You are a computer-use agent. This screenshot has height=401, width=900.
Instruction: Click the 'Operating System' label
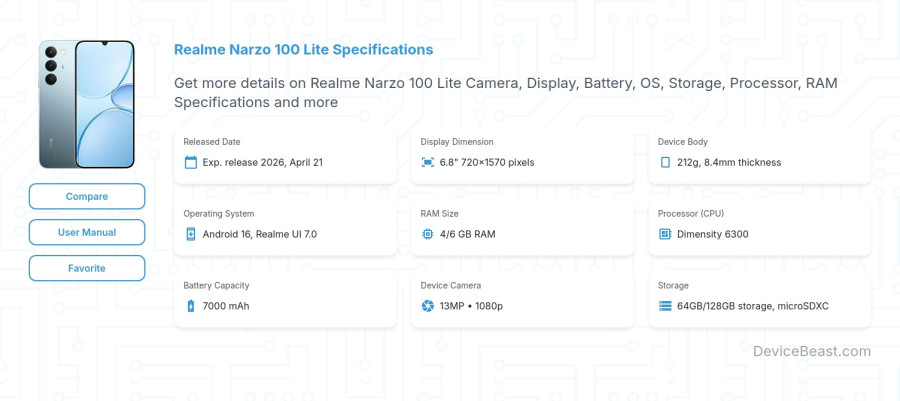(x=219, y=213)
